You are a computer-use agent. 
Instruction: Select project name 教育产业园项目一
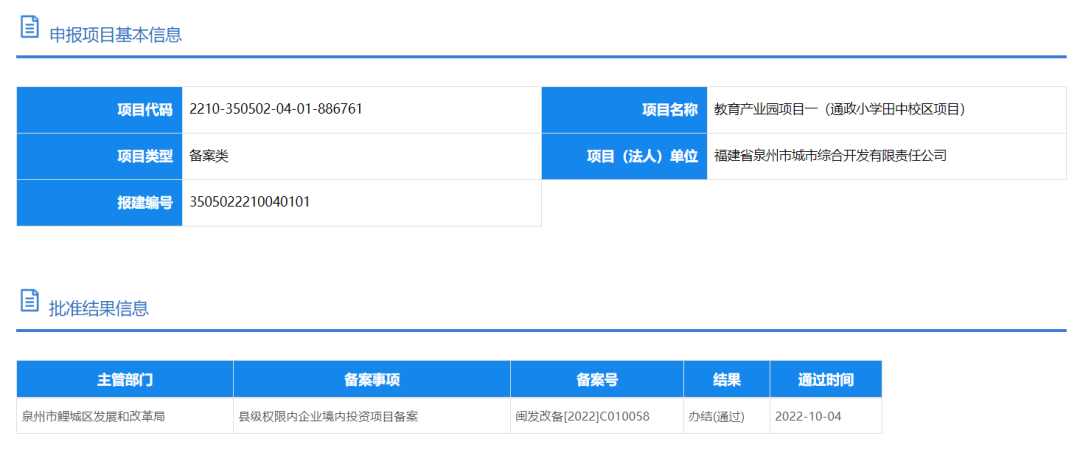pyautogui.click(x=840, y=109)
